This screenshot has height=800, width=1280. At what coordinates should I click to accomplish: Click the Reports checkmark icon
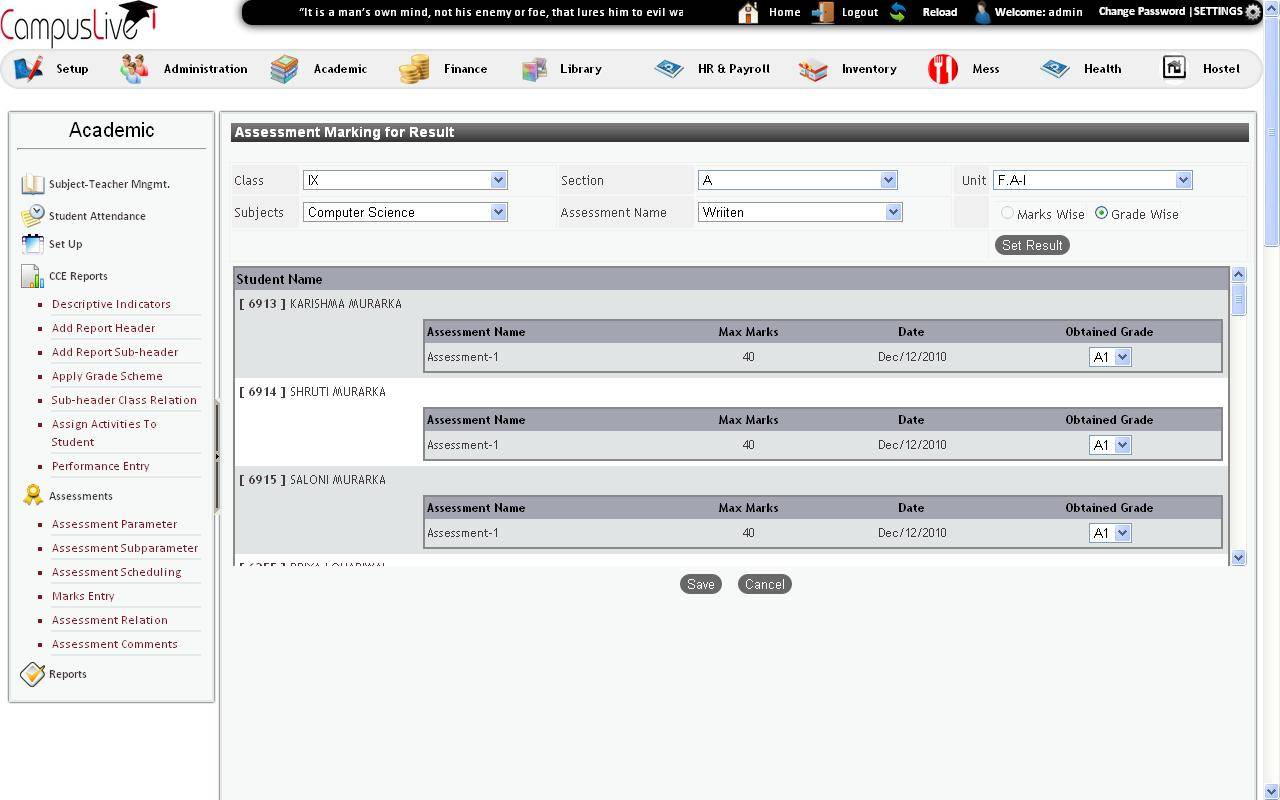33,674
